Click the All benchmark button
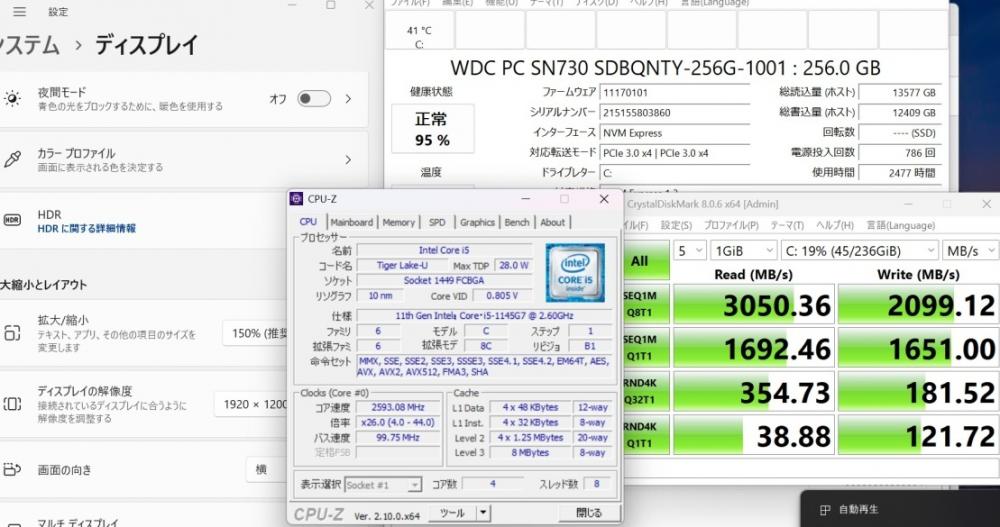 pyautogui.click(x=647, y=260)
